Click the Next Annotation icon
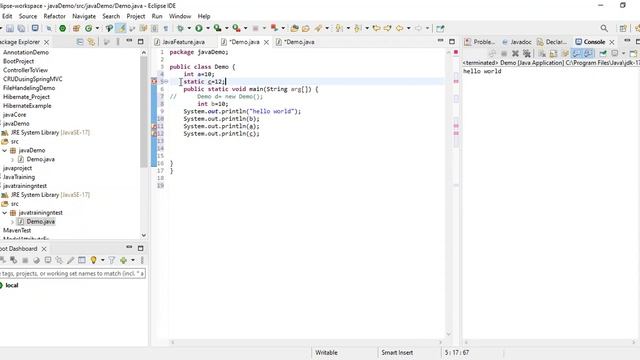The height and width of the screenshot is (360, 640). click(339, 28)
